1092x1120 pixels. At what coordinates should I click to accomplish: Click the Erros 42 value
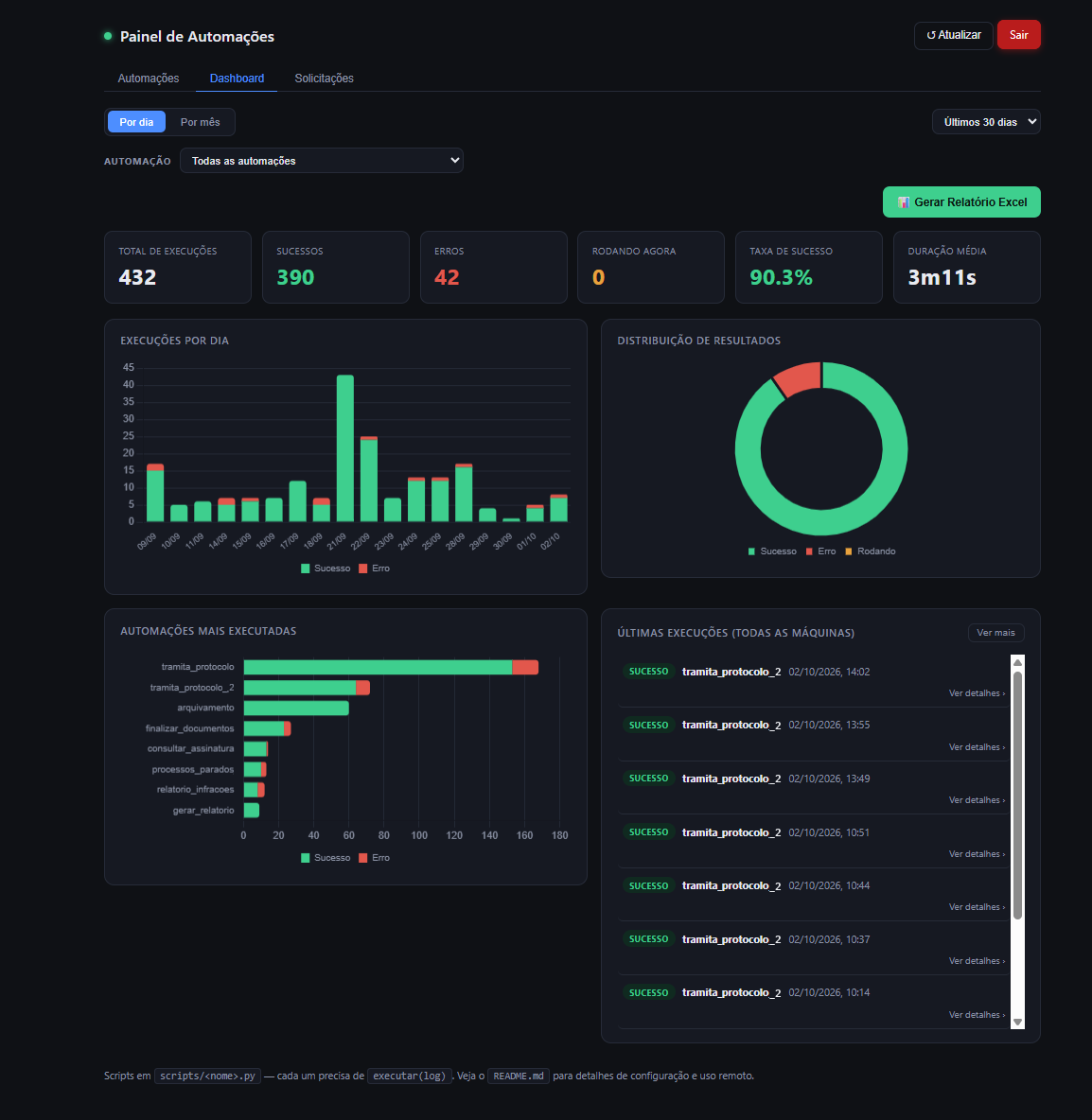(447, 277)
